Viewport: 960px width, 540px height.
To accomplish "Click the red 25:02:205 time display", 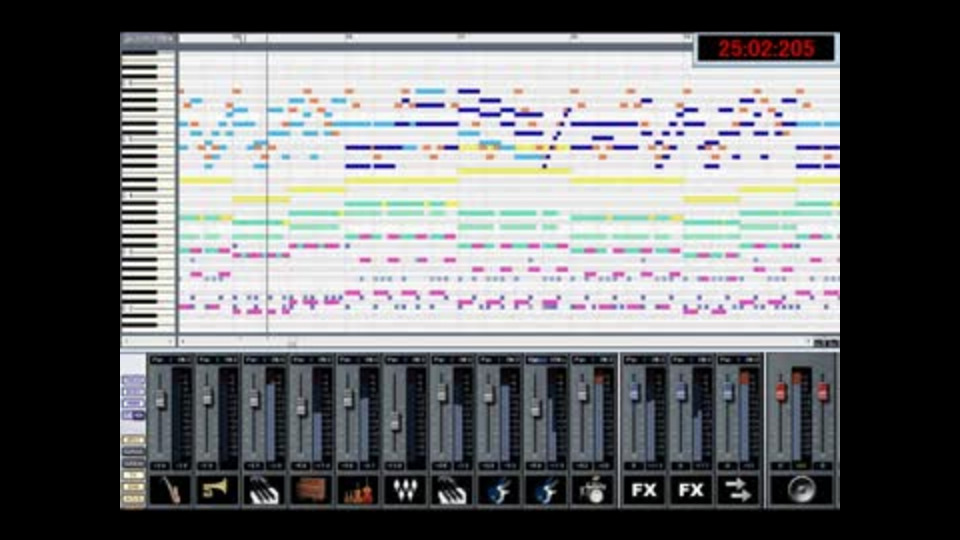I will [765, 48].
